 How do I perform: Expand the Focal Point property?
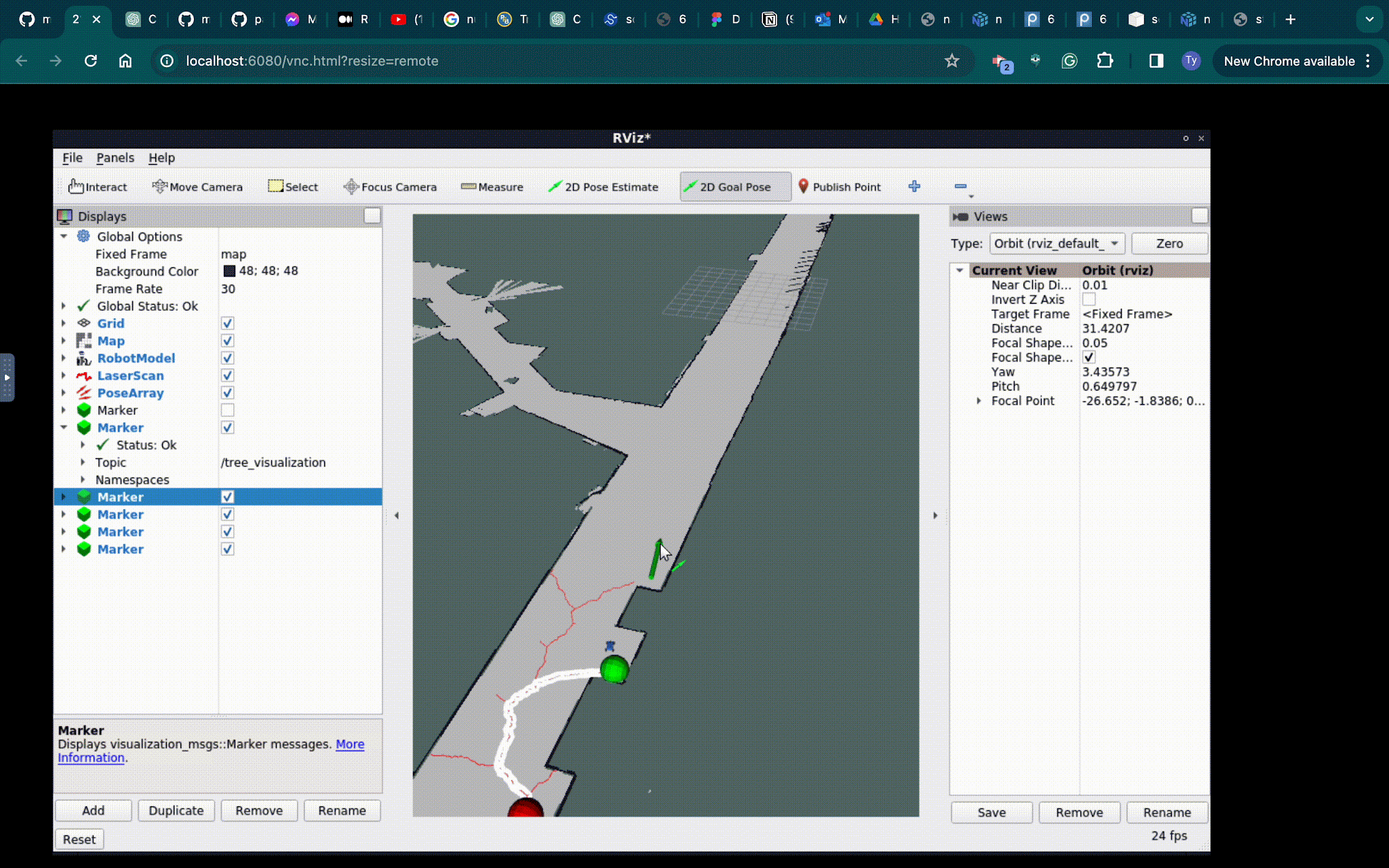[x=978, y=401]
